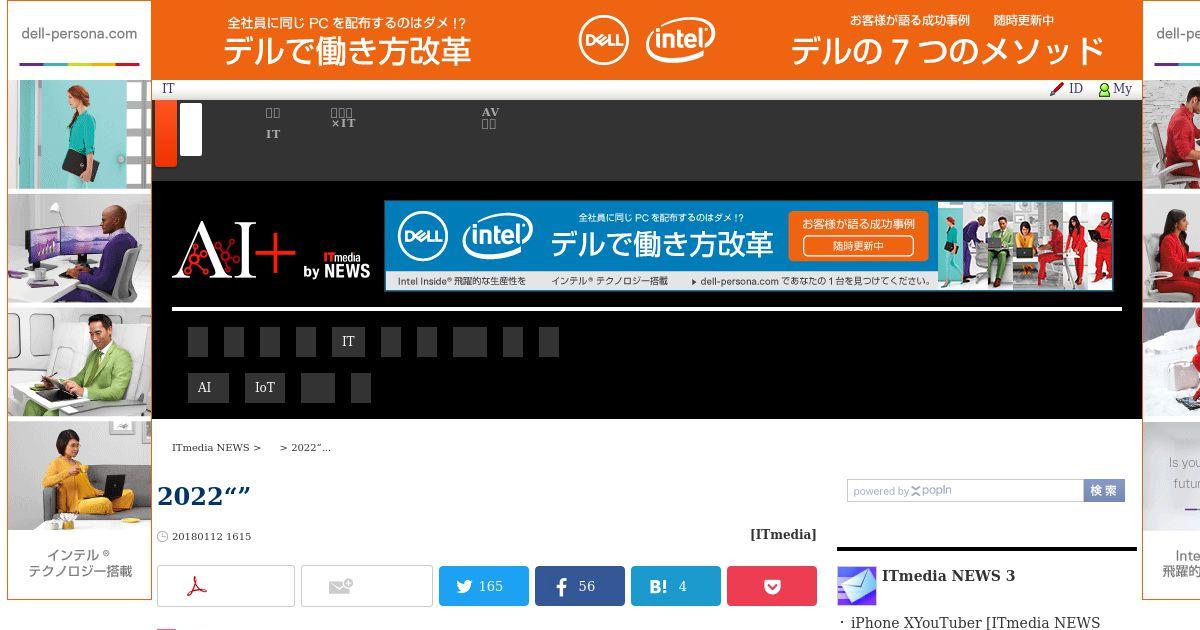1200x630 pixels.
Task: Open the ITmedia NEWS breadcrumb link
Action: 211,448
